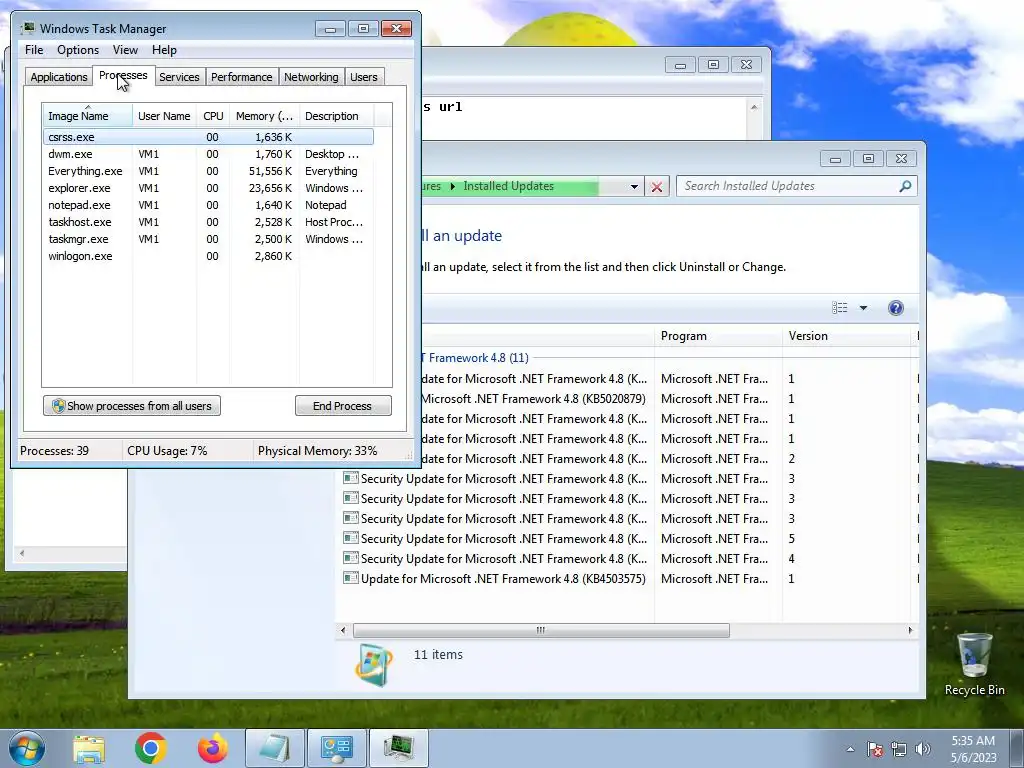
Task: Open the Windows Start orb
Action: pyautogui.click(x=27, y=748)
